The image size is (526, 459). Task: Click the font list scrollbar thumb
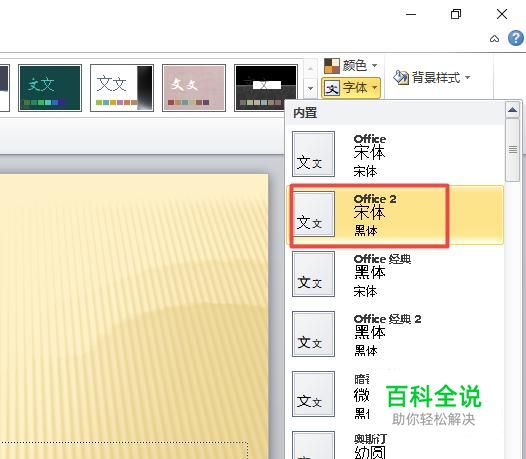coord(513,150)
